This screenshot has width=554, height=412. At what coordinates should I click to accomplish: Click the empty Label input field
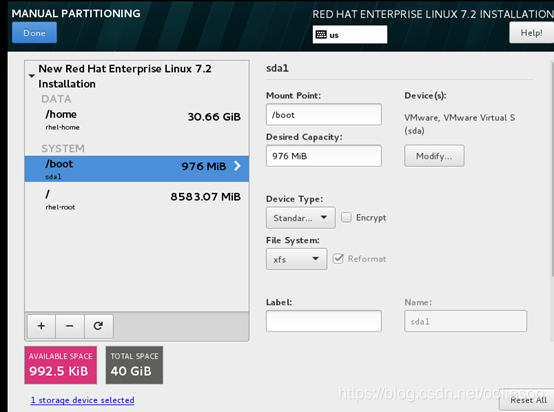pyautogui.click(x=324, y=321)
